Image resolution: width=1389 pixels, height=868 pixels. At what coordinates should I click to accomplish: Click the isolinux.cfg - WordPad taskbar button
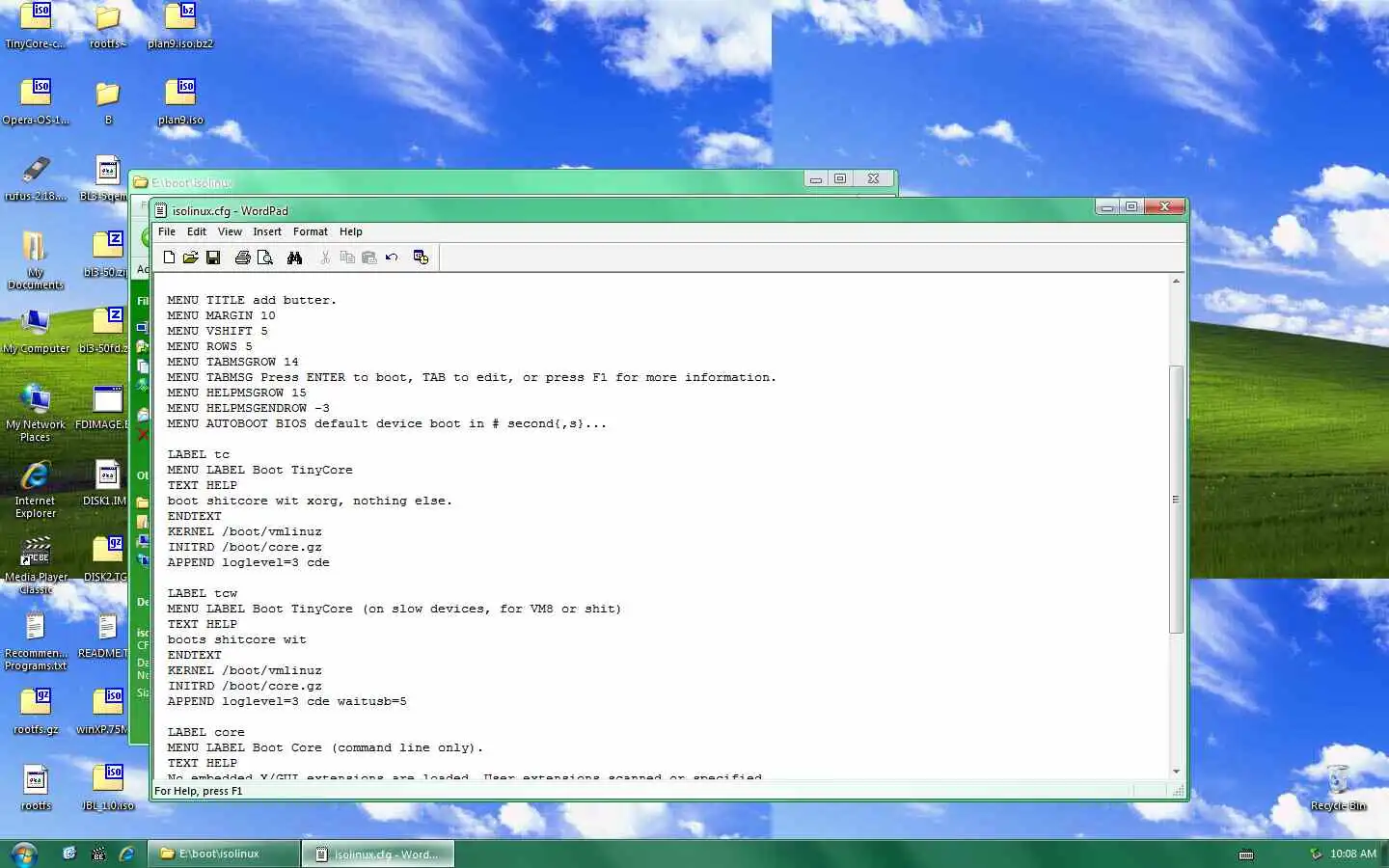[x=378, y=854]
